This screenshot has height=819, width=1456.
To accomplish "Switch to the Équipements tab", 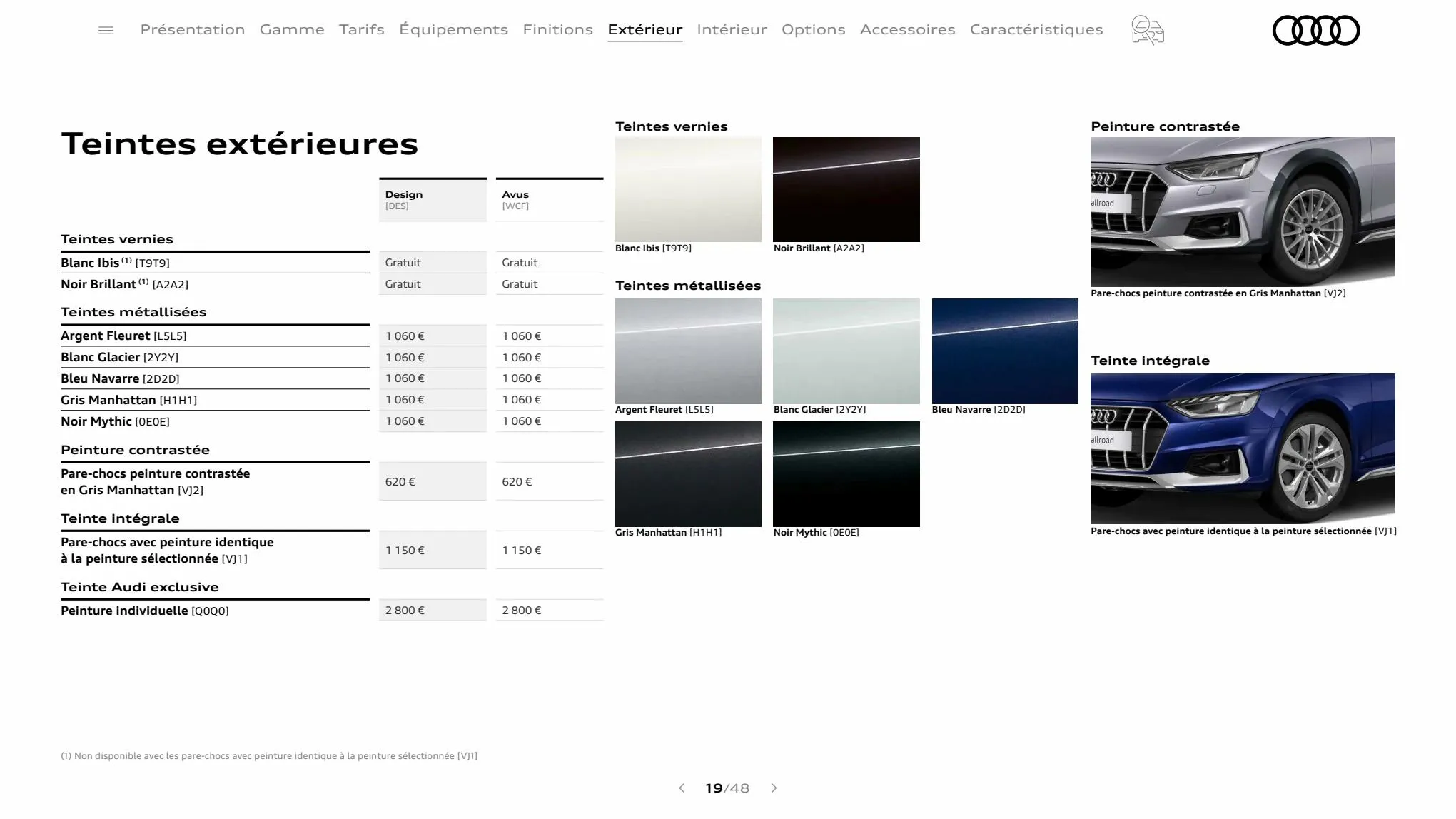I will (453, 29).
